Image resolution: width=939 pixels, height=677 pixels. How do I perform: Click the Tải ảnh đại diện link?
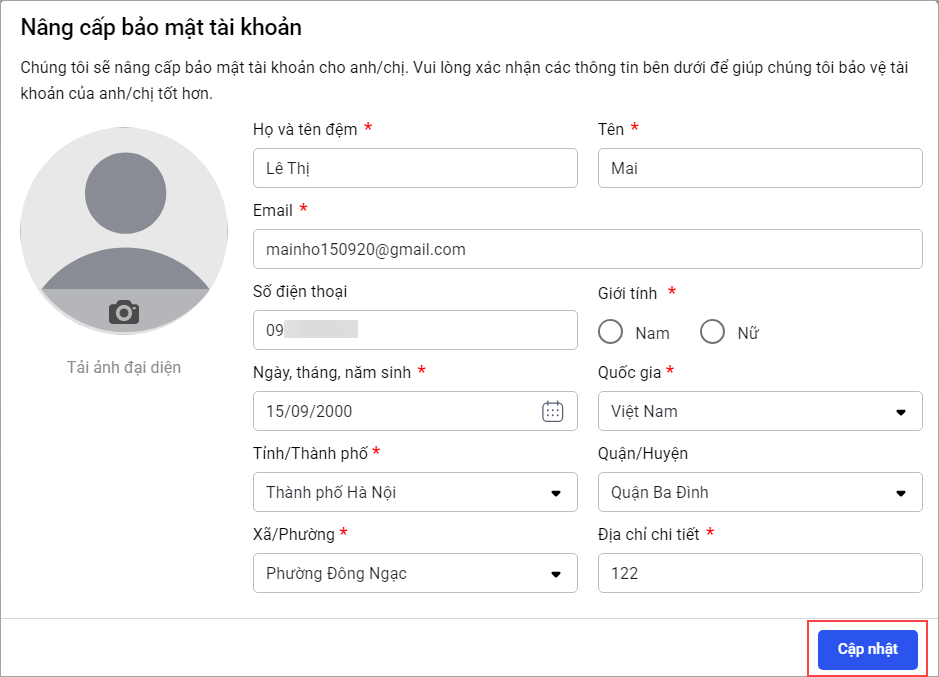click(x=124, y=367)
